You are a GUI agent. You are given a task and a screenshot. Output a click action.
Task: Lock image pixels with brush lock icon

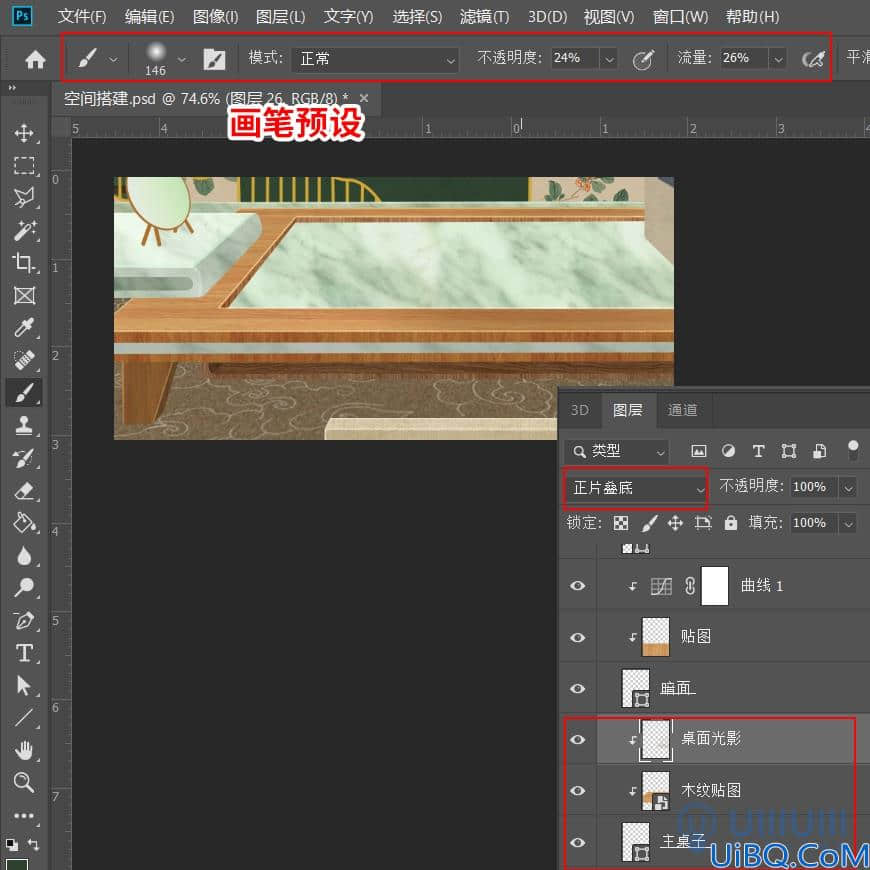(649, 523)
